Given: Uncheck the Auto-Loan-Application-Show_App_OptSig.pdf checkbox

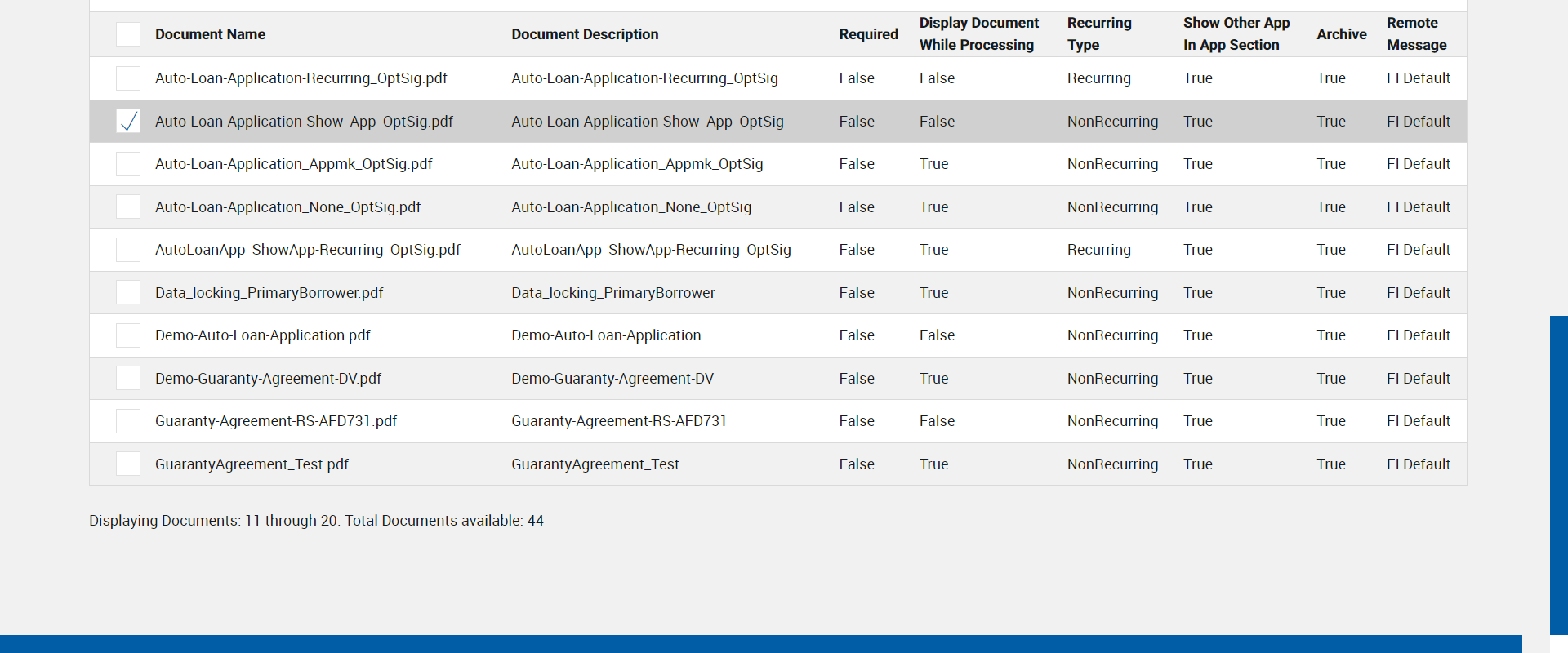Looking at the screenshot, I should coord(128,122).
